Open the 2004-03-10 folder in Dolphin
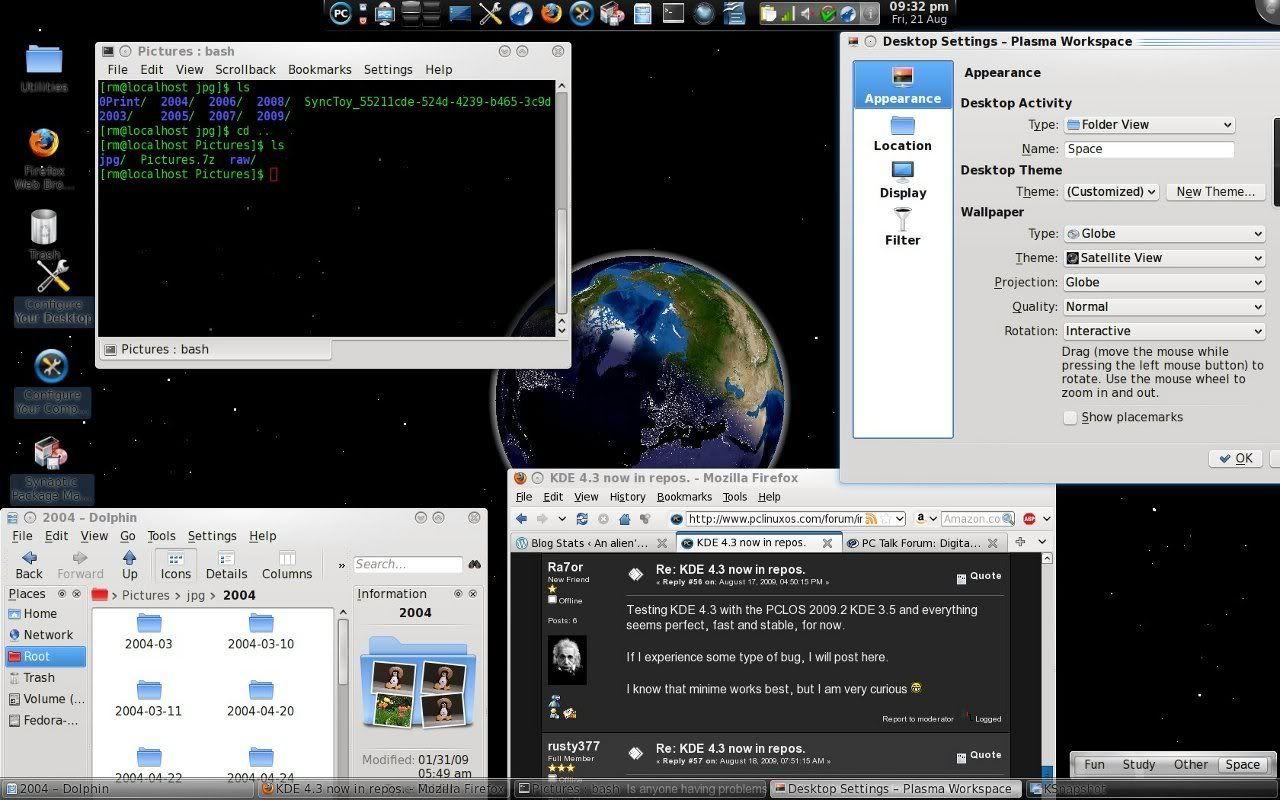 click(260, 633)
